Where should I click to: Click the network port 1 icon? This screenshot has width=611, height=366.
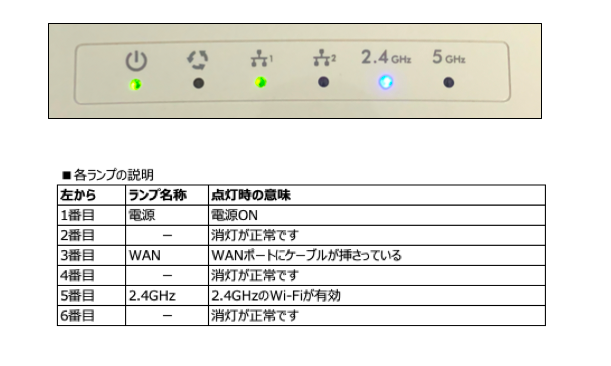coord(261,58)
